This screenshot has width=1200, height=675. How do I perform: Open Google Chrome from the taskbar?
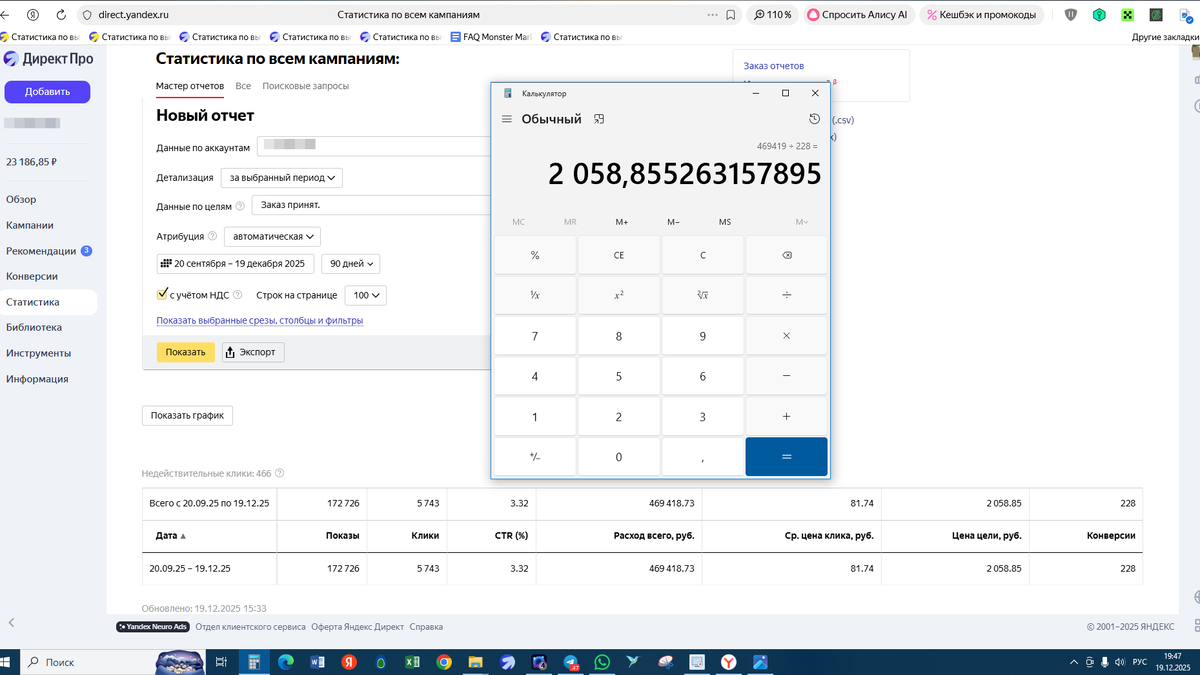tap(444, 662)
